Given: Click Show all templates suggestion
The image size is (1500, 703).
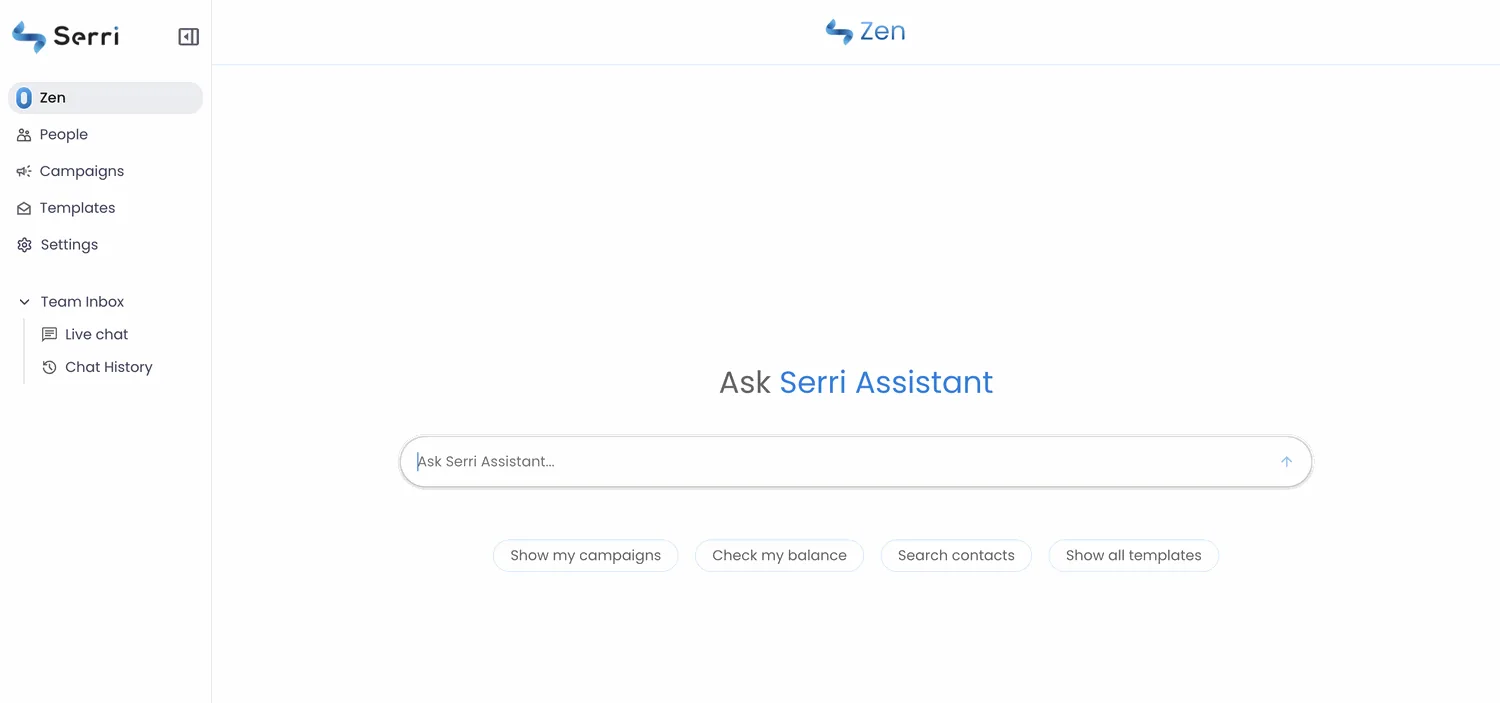Looking at the screenshot, I should (1133, 556).
